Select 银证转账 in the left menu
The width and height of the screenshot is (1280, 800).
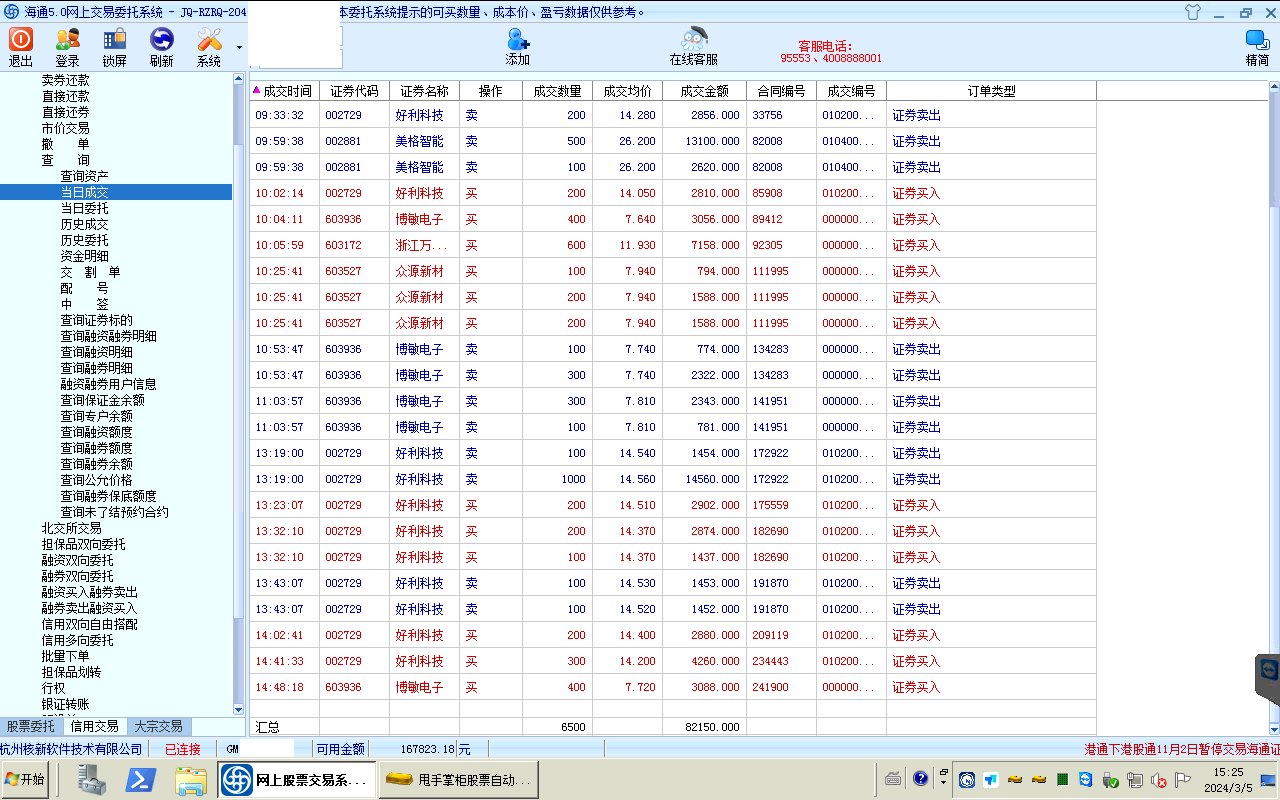tap(65, 704)
